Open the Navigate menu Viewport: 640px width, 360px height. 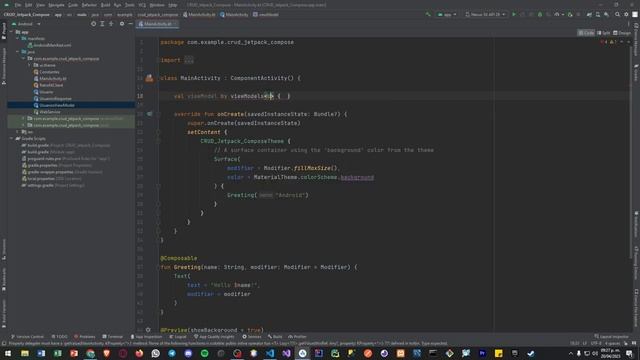[56, 5]
